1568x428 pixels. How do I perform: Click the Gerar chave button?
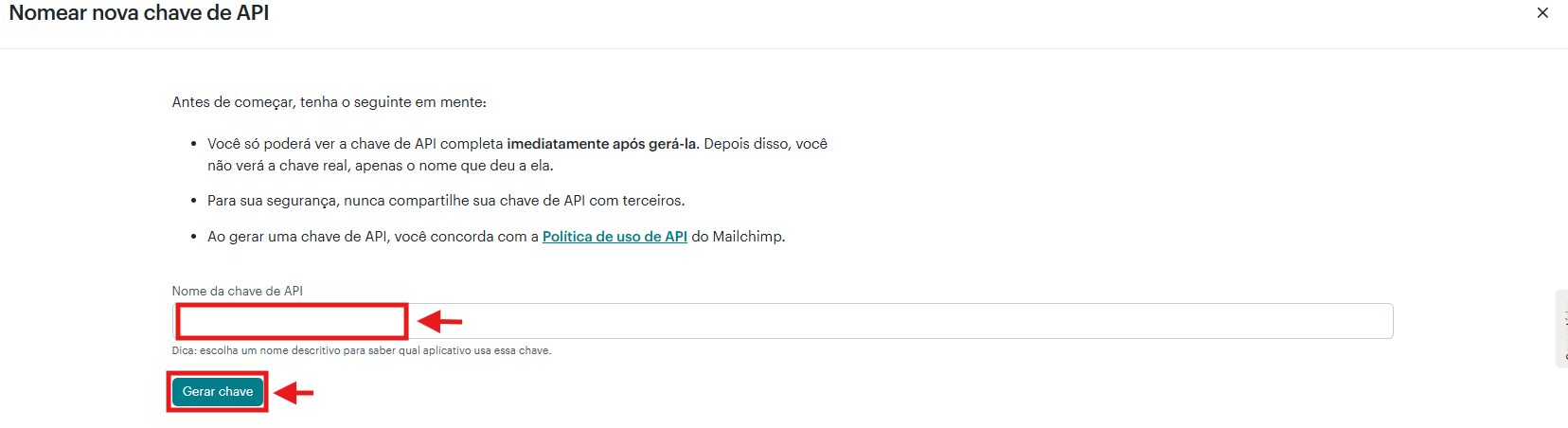[x=218, y=392]
